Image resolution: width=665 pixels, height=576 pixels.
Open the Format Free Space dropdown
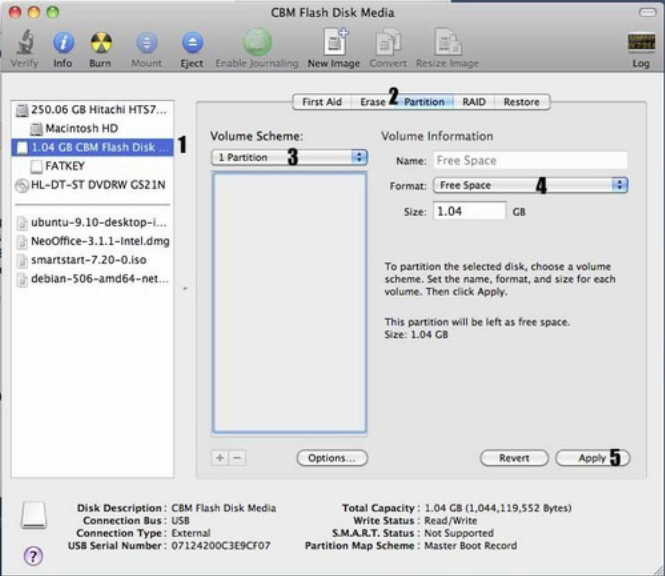tap(530, 185)
